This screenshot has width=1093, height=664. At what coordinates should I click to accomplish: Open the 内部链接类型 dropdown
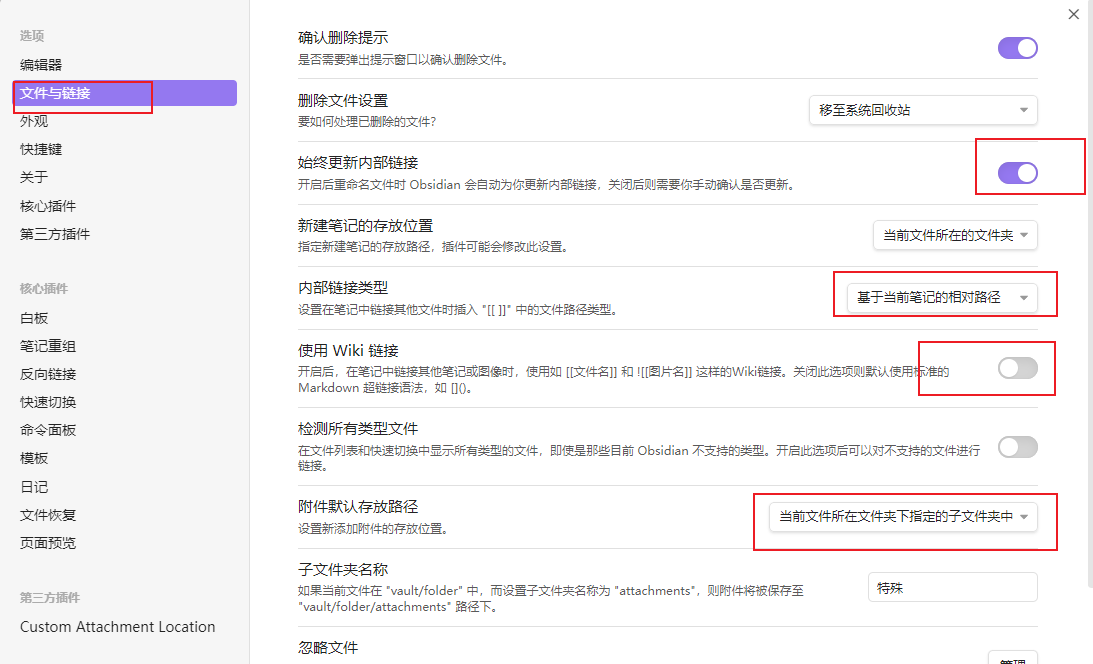[x=941, y=298]
